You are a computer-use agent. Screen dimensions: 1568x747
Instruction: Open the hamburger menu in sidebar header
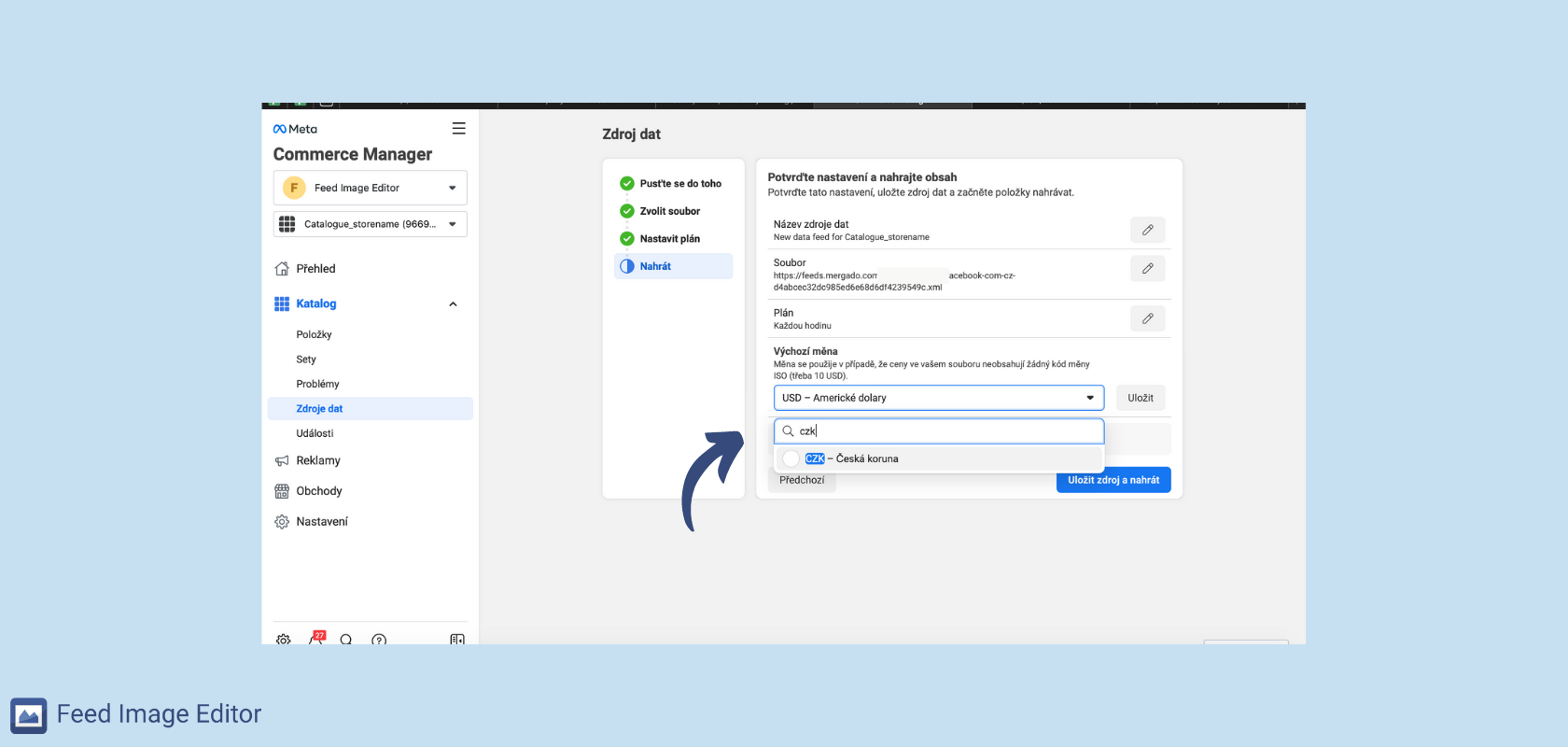pos(458,129)
